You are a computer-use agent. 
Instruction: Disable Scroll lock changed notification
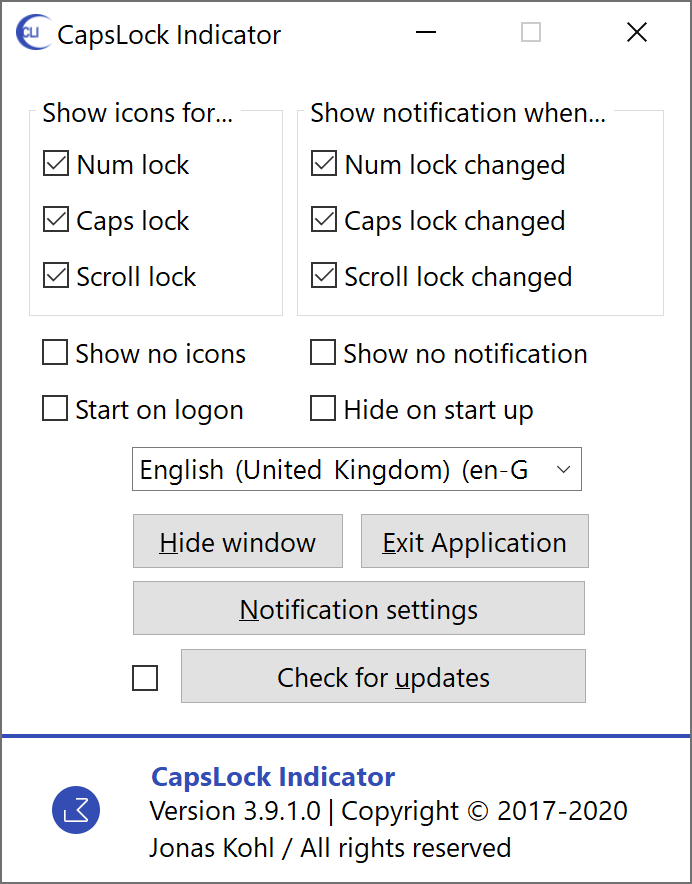324,276
